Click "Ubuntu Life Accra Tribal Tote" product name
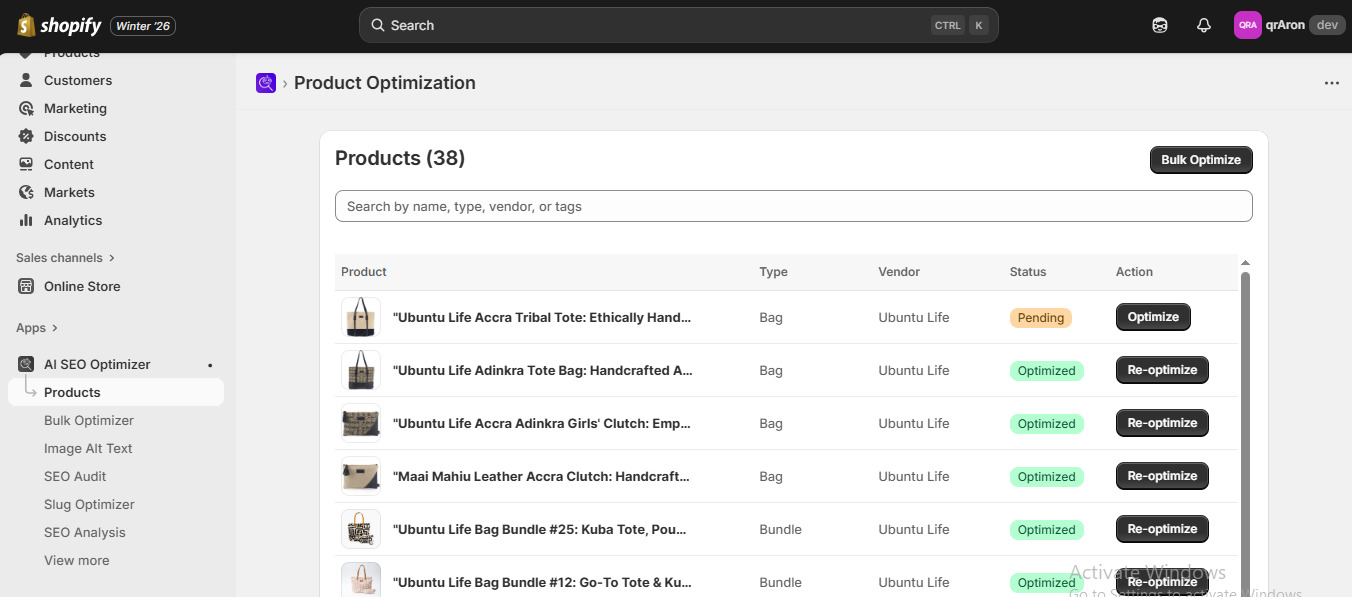1352x597 pixels. point(542,317)
